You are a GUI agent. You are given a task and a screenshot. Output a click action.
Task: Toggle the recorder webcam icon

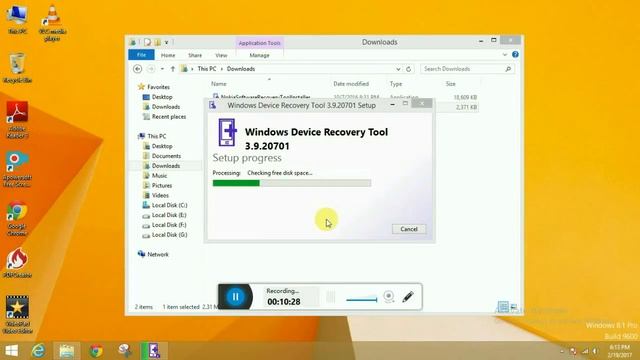tap(389, 297)
